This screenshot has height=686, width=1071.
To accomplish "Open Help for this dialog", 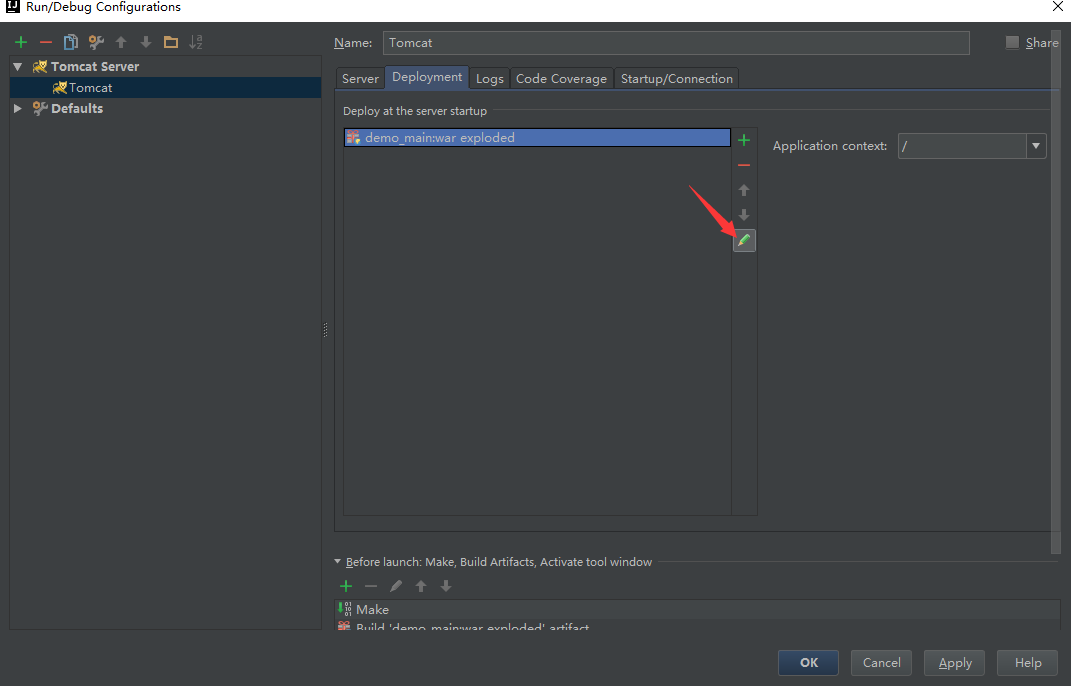I will [x=1027, y=663].
